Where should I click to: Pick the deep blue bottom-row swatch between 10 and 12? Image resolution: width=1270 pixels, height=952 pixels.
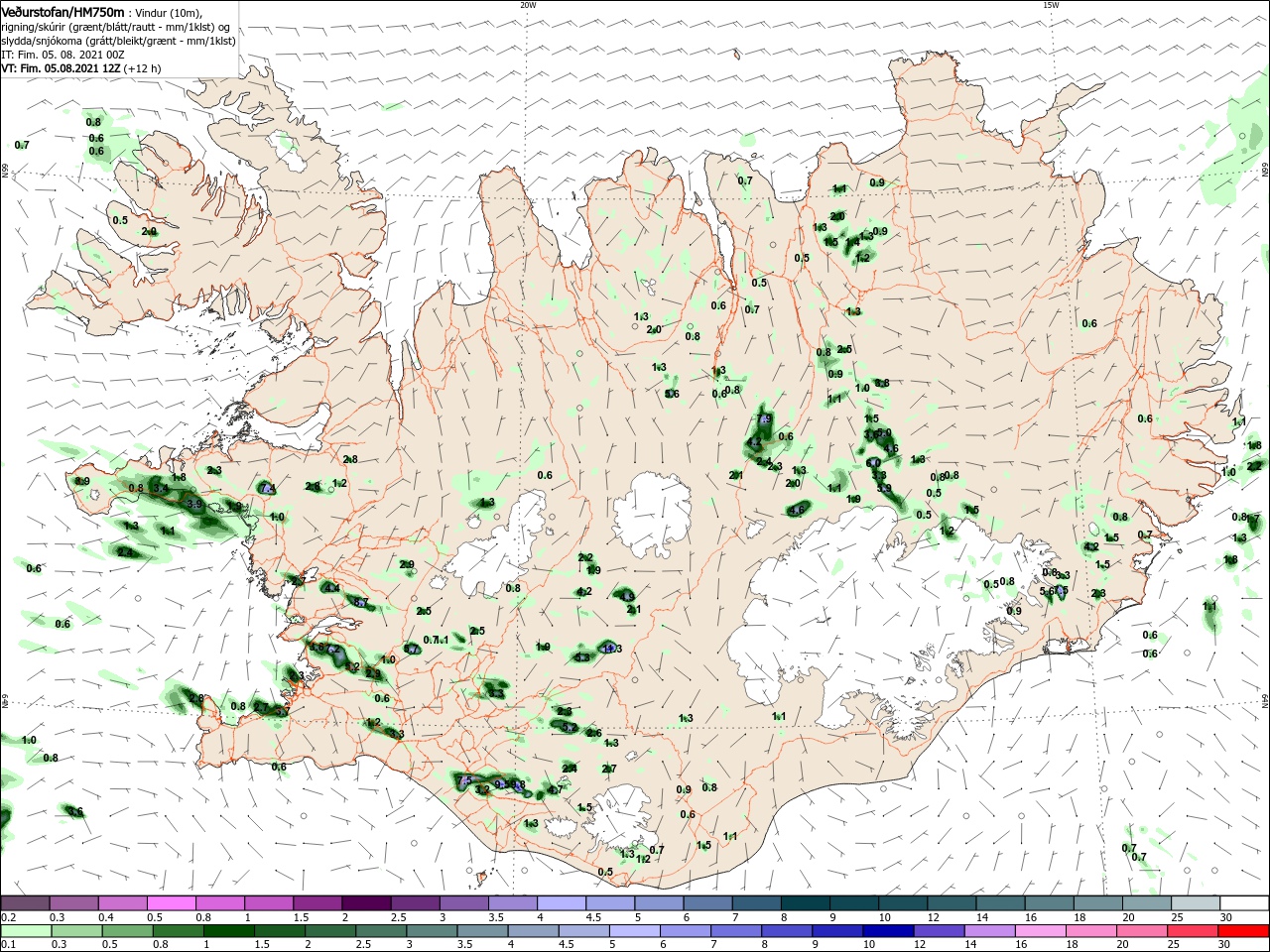click(x=889, y=930)
